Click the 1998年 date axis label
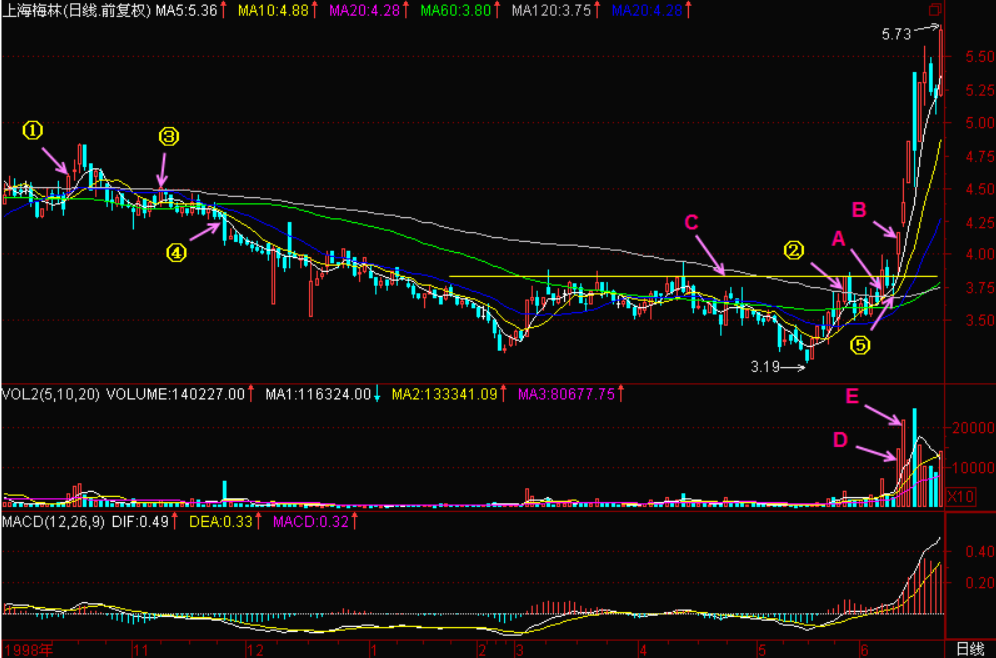 28,649
